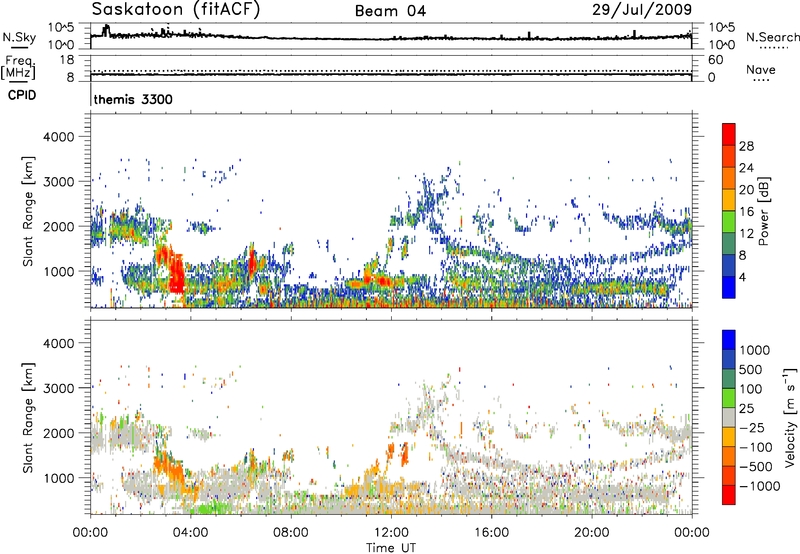Click the Velocity [m s-1] colorbar title
This screenshot has width=800, height=554.
click(x=790, y=417)
